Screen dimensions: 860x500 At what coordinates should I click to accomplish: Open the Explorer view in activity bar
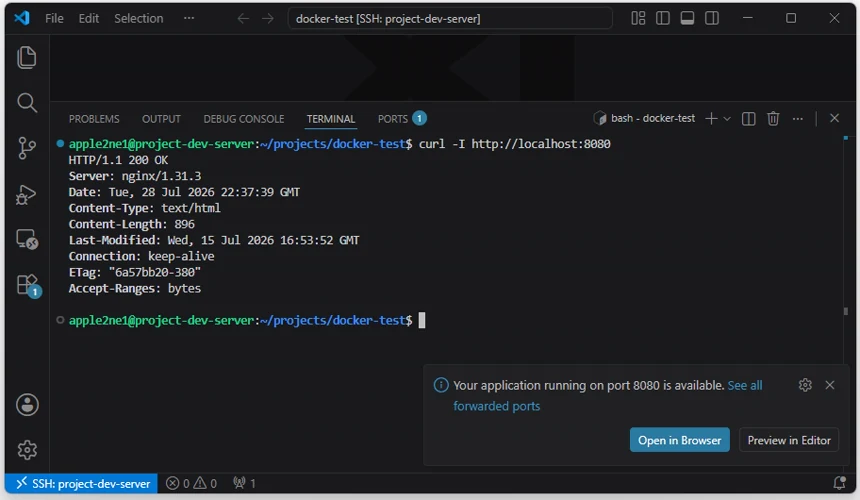pyautogui.click(x=26, y=58)
